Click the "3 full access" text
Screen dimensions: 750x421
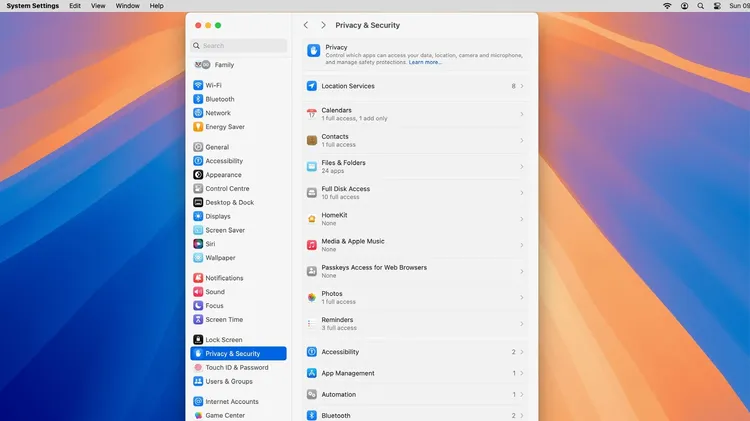pyautogui.click(x=339, y=328)
